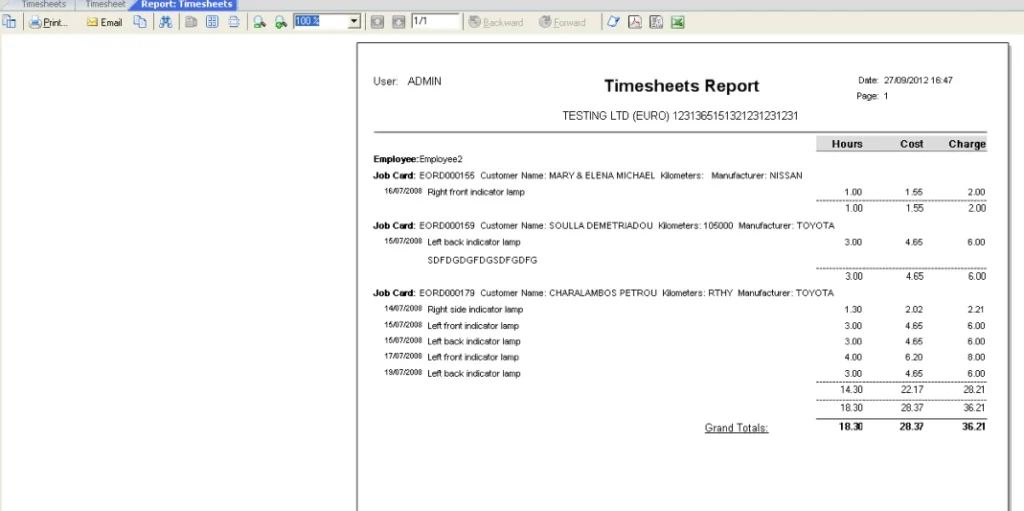The height and width of the screenshot is (511, 1024).
Task: Click the Charge column header
Action: tap(967, 144)
